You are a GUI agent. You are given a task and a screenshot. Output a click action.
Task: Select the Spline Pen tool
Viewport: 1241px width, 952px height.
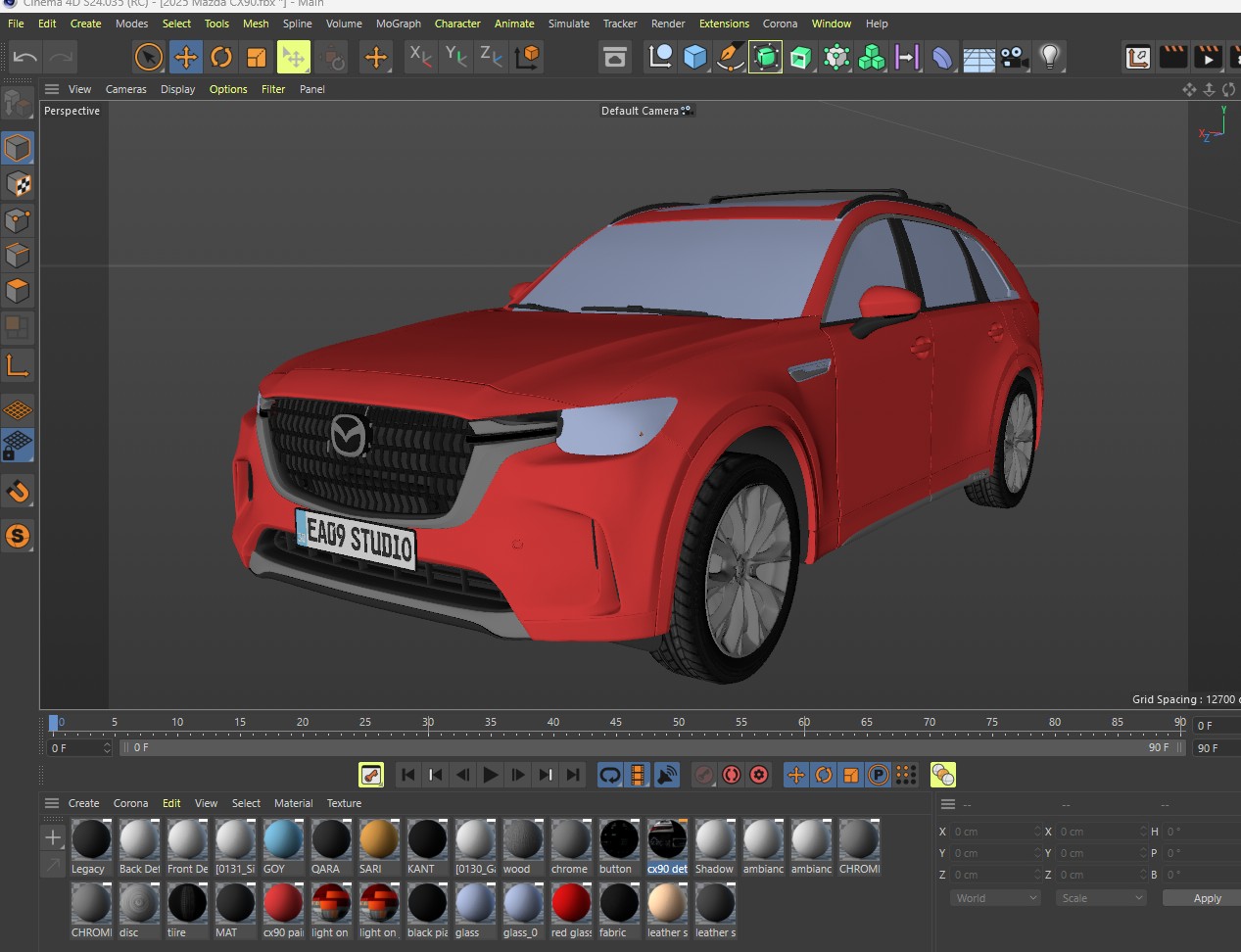pyautogui.click(x=730, y=57)
